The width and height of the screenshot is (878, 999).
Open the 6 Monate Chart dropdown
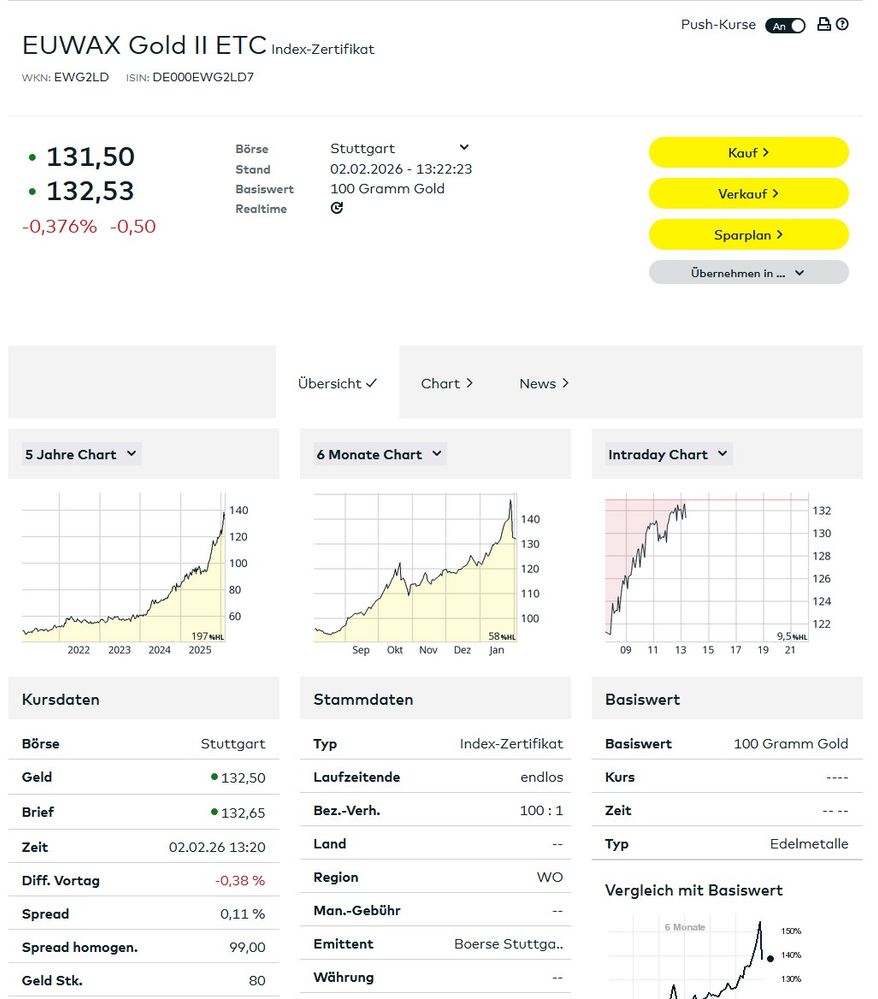point(380,454)
